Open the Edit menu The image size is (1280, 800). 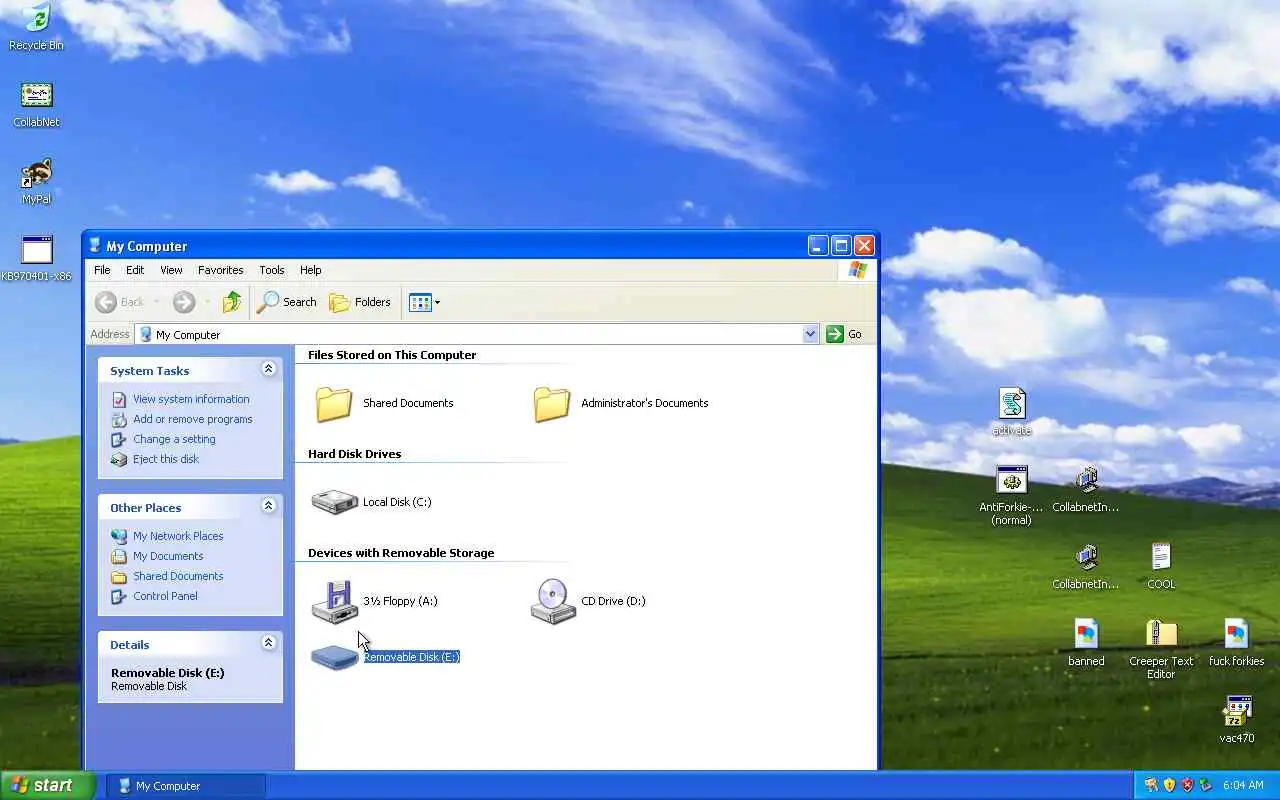(x=135, y=270)
